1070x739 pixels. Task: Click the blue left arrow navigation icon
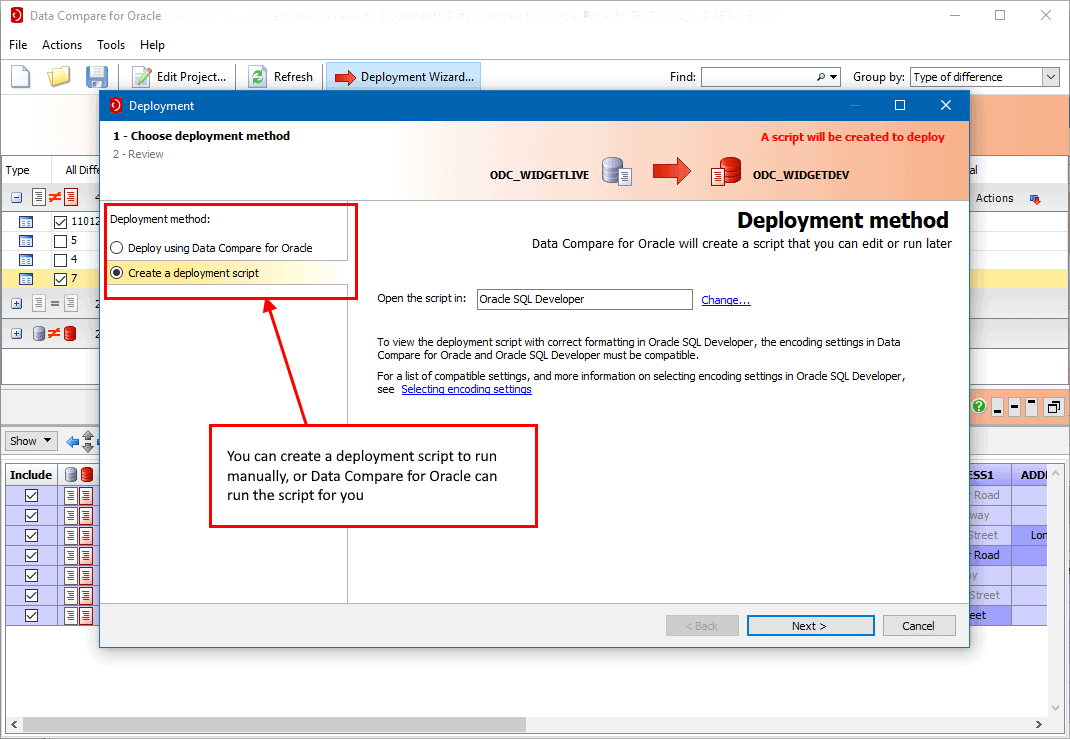71,441
